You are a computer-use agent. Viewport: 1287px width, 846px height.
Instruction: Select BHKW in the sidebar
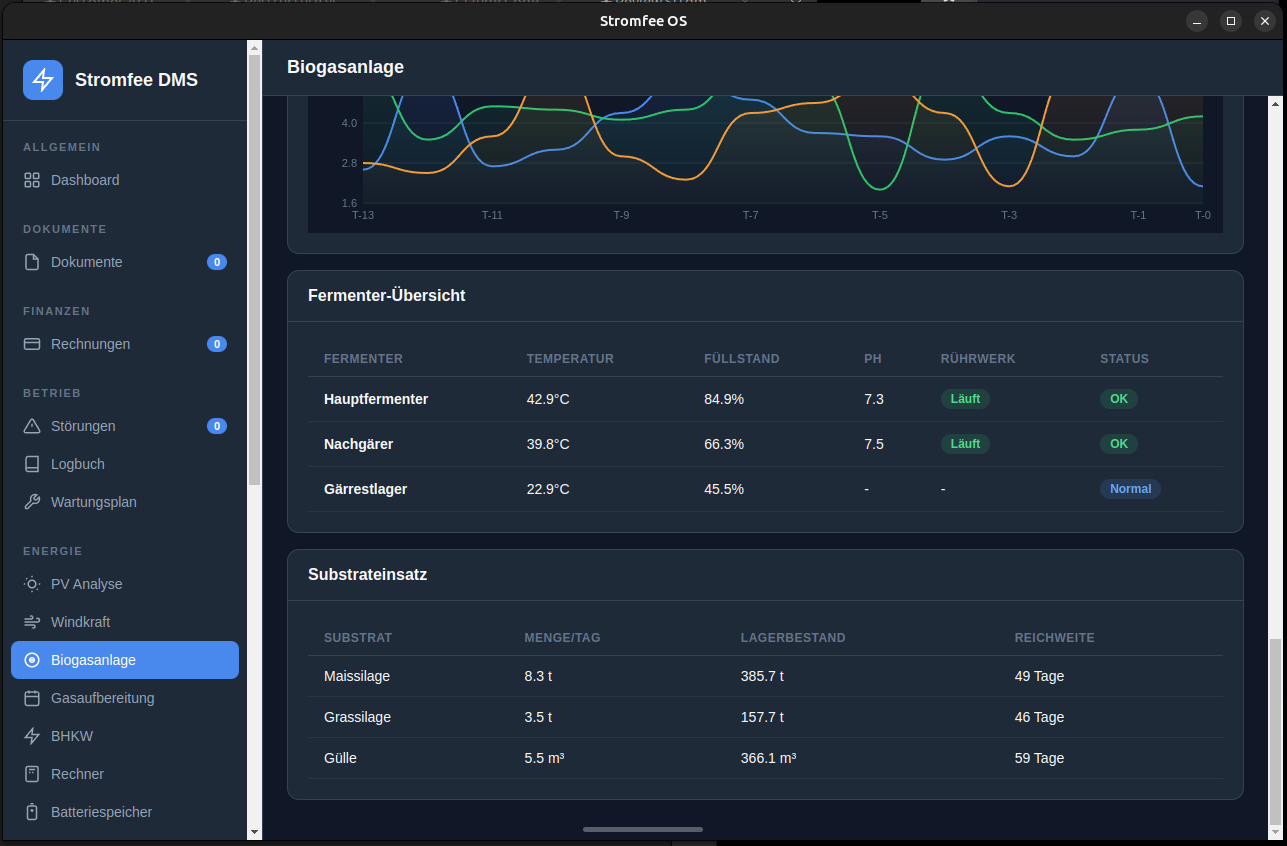(71, 736)
